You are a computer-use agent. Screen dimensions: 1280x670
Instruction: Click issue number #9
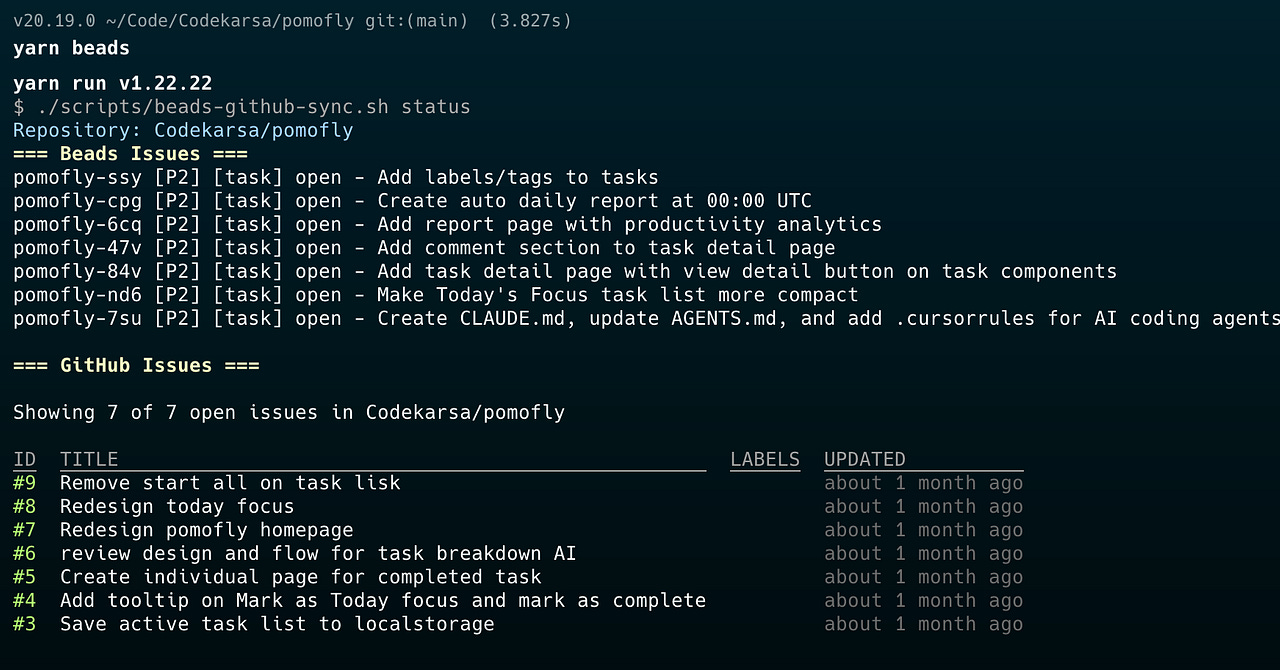pyautogui.click(x=24, y=483)
